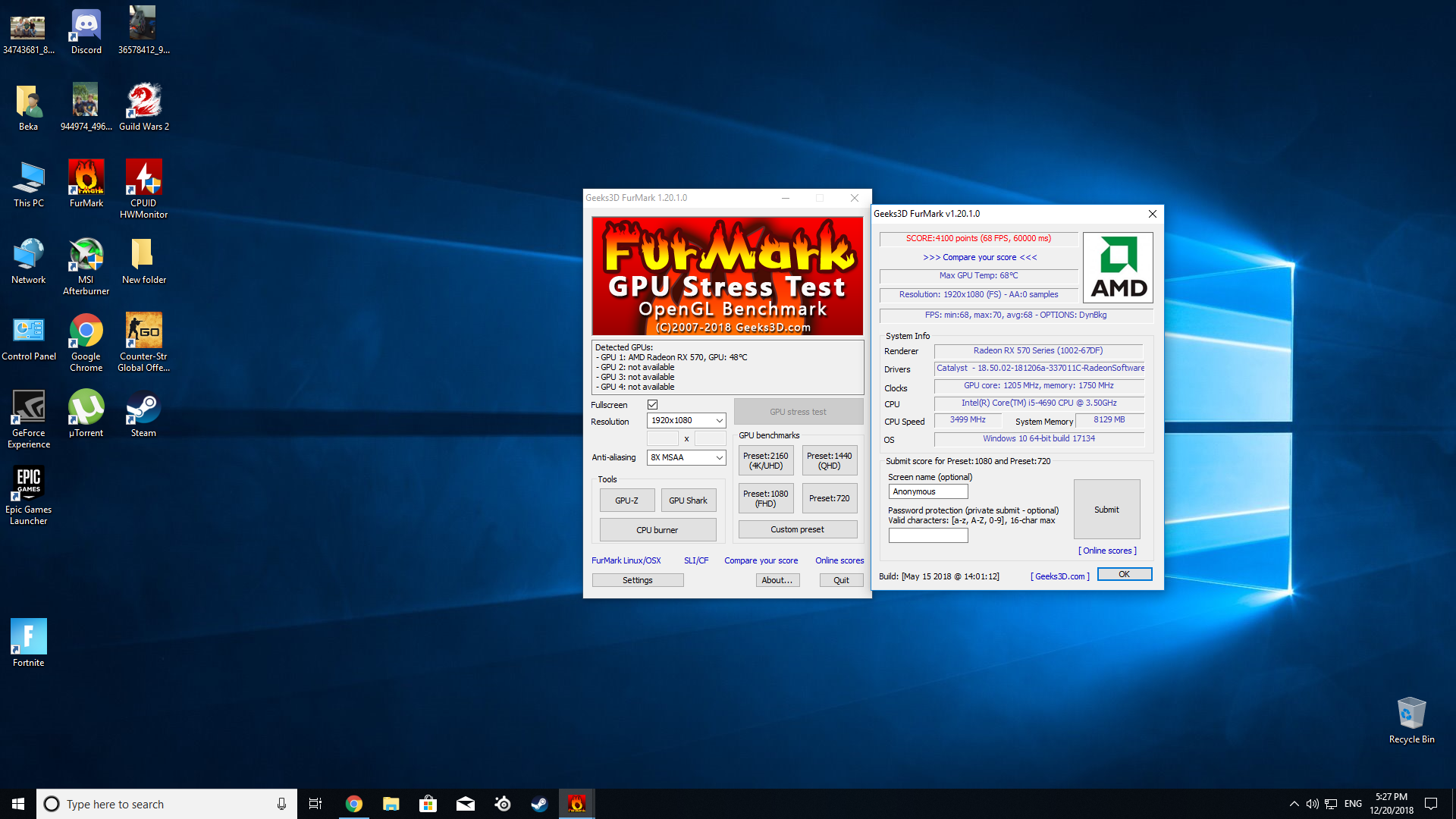Click FurMark icon in the taskbar
1456x819 pixels.
pos(576,804)
